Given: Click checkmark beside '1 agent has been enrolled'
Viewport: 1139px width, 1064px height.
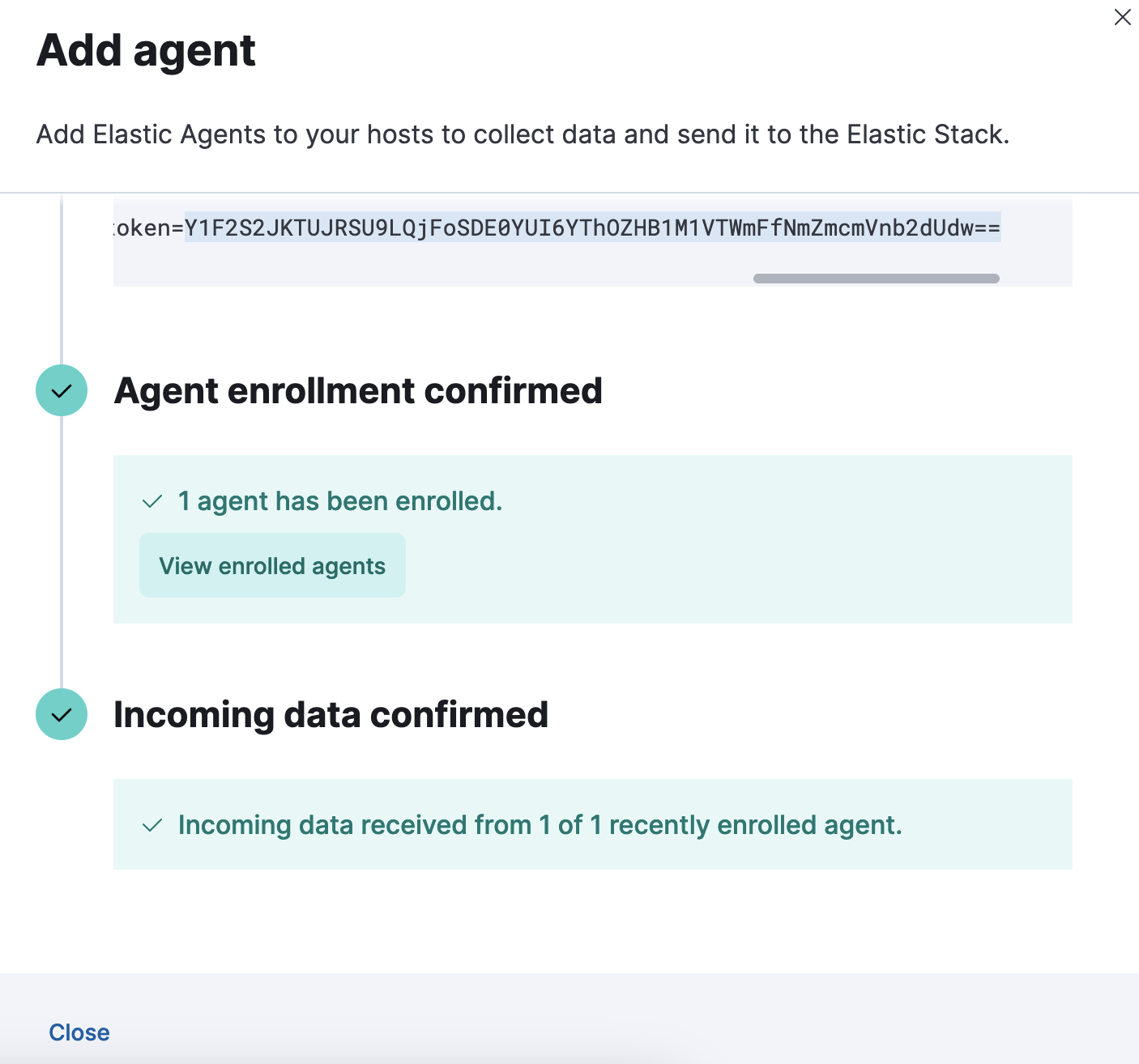Looking at the screenshot, I should (x=152, y=502).
